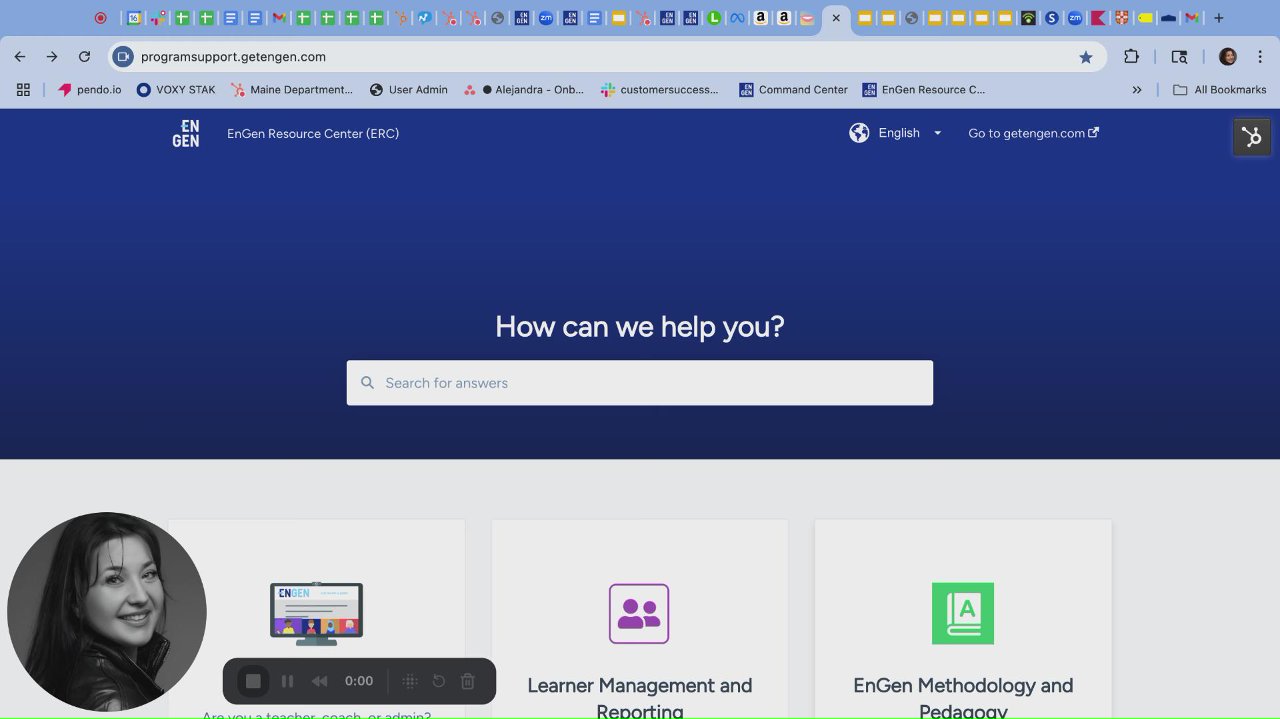Pause the recording
The height and width of the screenshot is (719, 1280).
[x=287, y=681]
